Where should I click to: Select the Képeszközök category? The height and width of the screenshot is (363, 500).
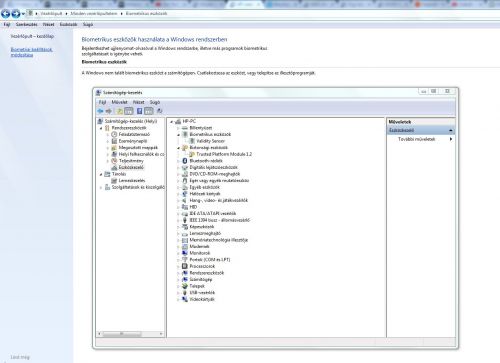[x=202, y=227]
